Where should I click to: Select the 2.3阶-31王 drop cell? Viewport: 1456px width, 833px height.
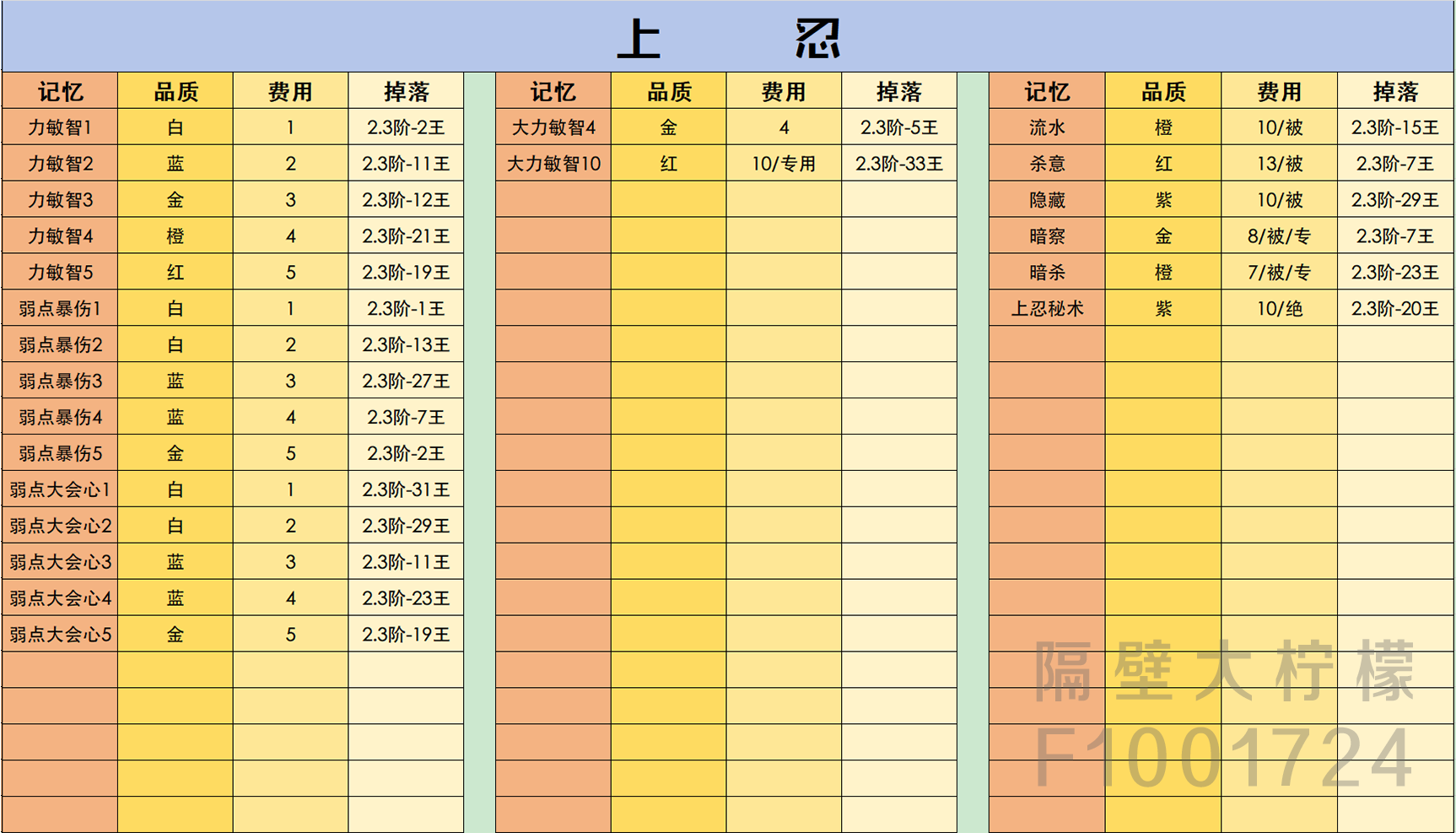(406, 490)
